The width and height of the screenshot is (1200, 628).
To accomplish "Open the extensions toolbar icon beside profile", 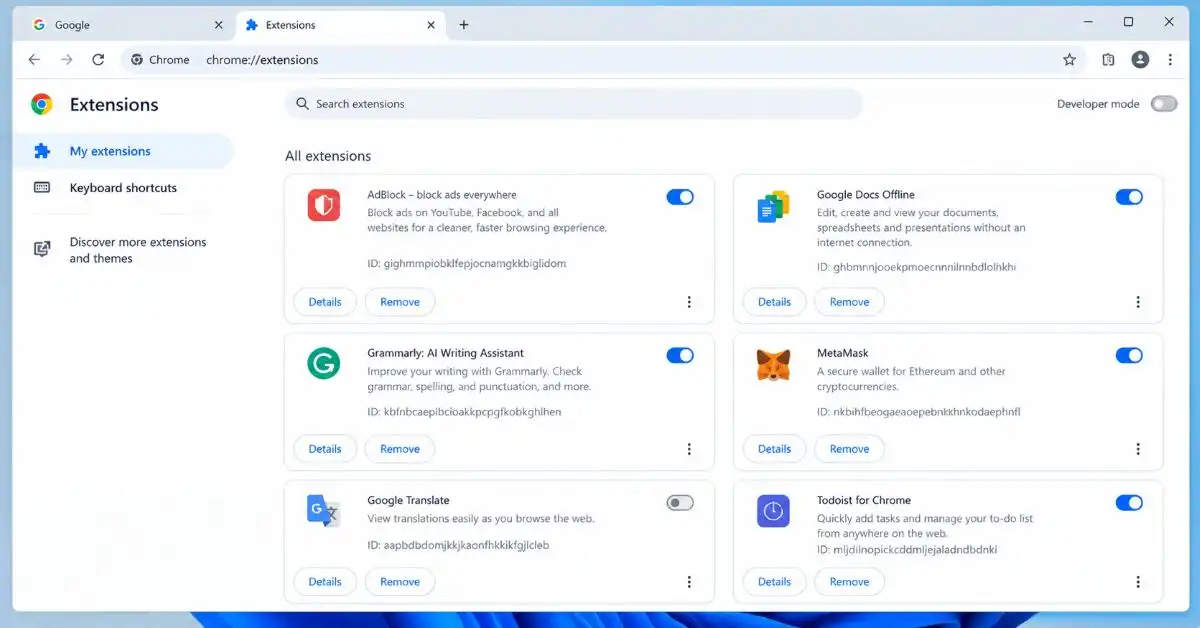I will click(1108, 60).
